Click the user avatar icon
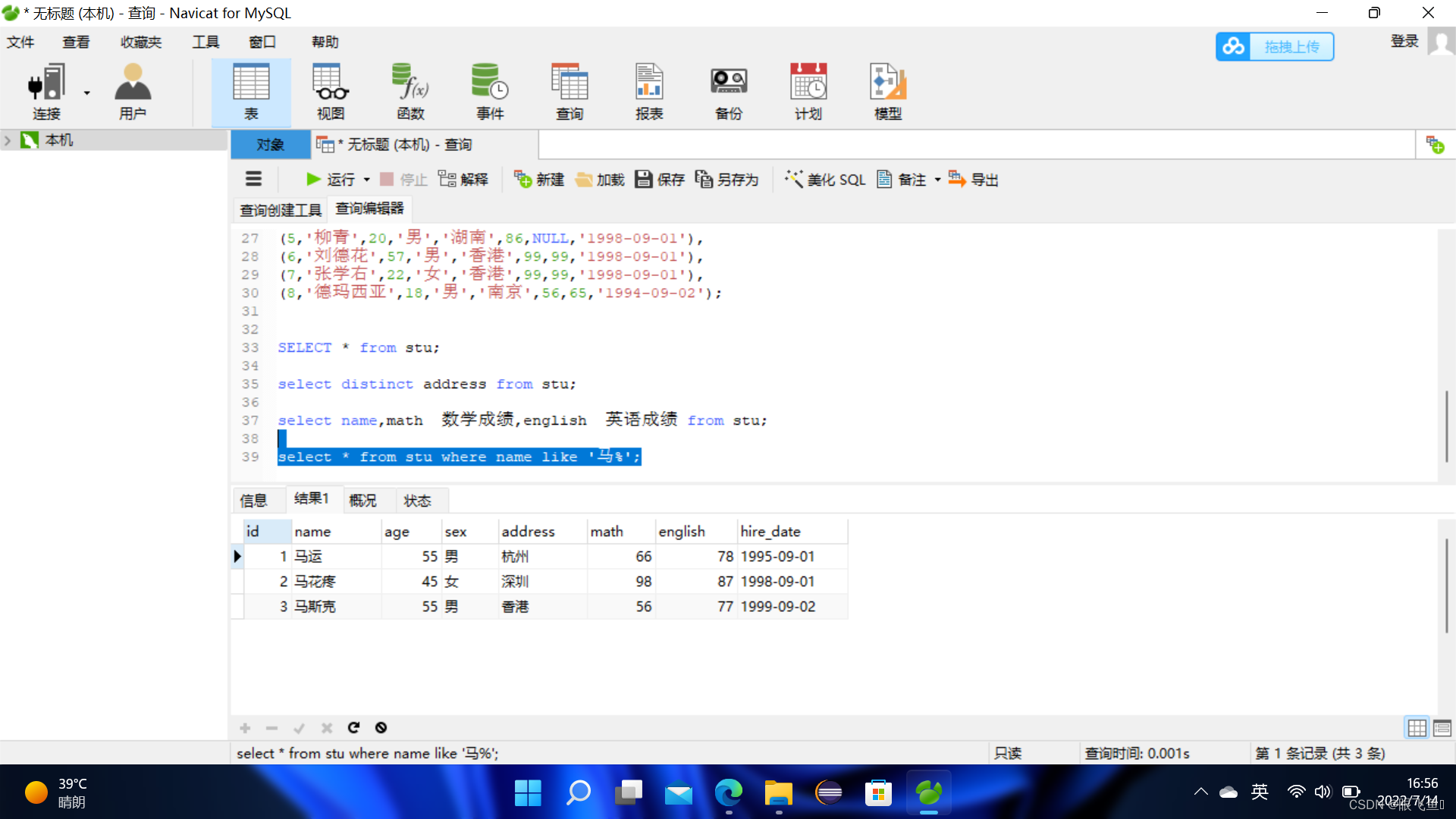1456x819 pixels. 1441,42
